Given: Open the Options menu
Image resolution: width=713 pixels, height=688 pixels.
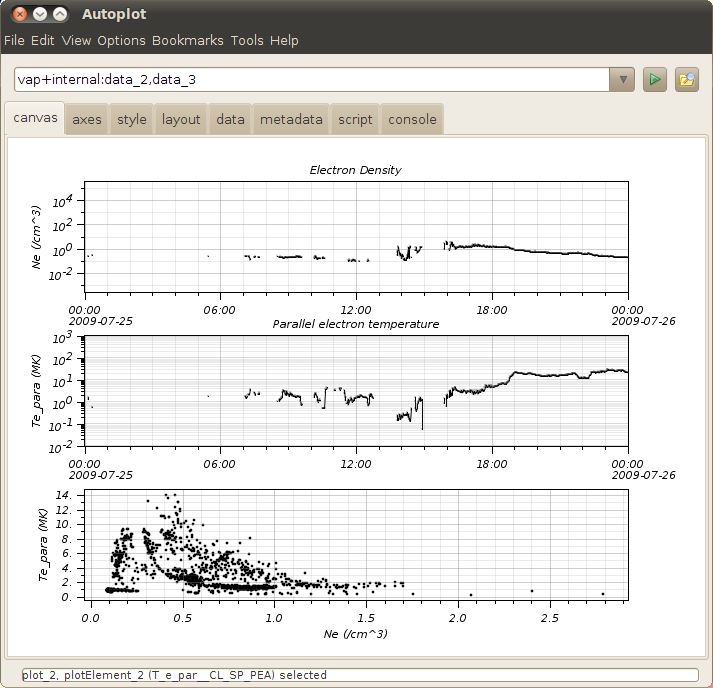Looking at the screenshot, I should pyautogui.click(x=121, y=41).
